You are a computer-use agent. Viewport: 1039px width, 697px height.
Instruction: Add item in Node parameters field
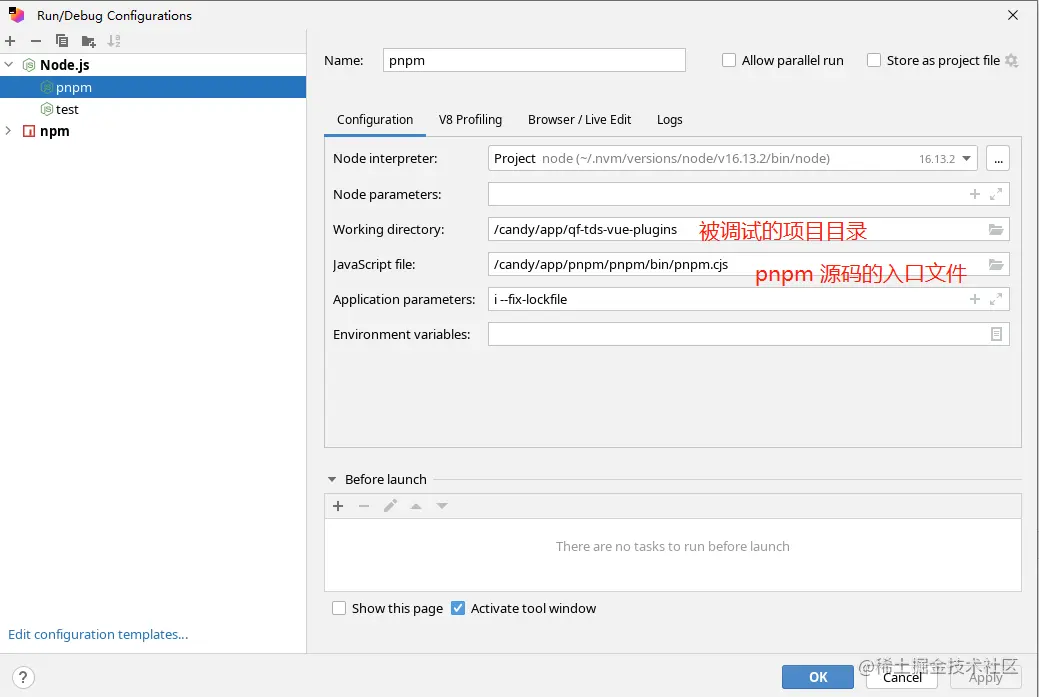[x=975, y=194]
